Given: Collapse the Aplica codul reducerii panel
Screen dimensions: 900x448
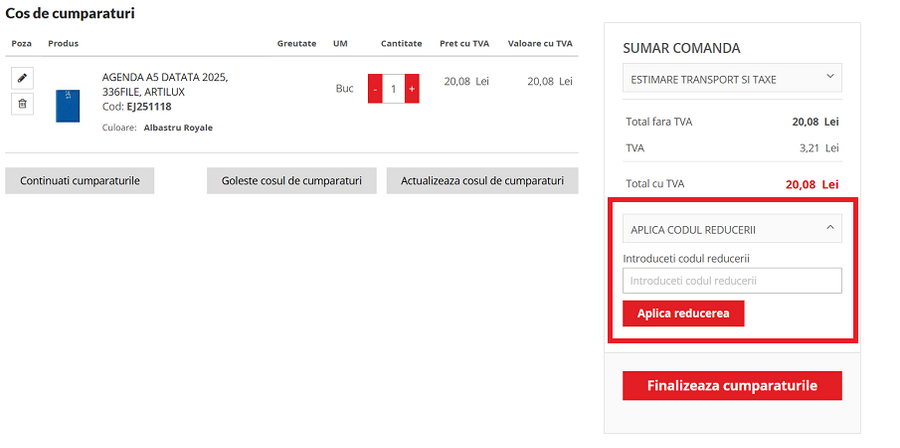Looking at the screenshot, I should (x=720, y=229).
